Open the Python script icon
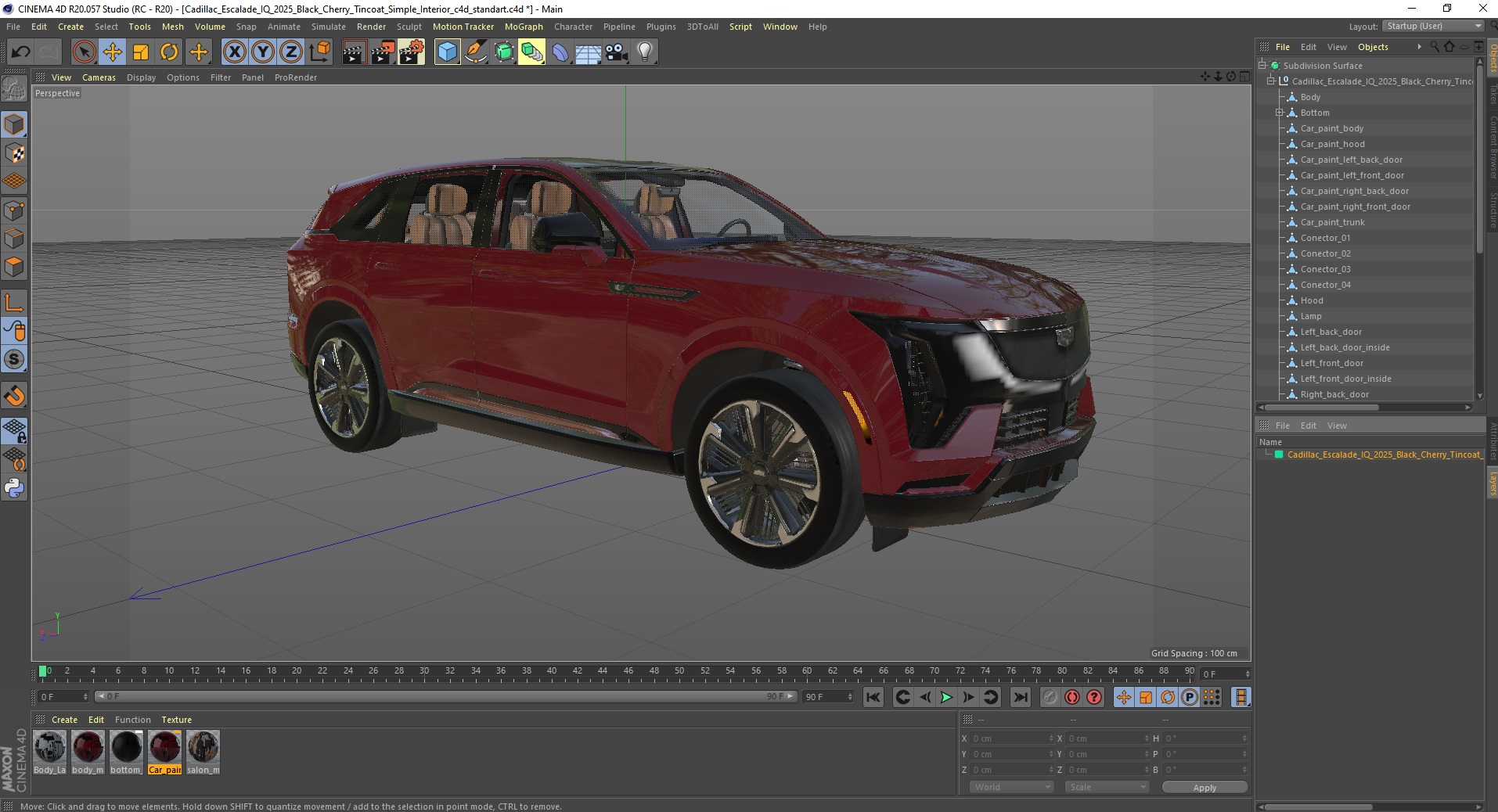The height and width of the screenshot is (812, 1498). (14, 488)
